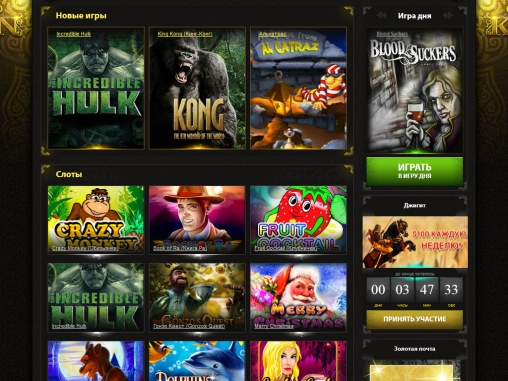
Task: Open the Fruit Cocktail slot
Action: coord(298,220)
